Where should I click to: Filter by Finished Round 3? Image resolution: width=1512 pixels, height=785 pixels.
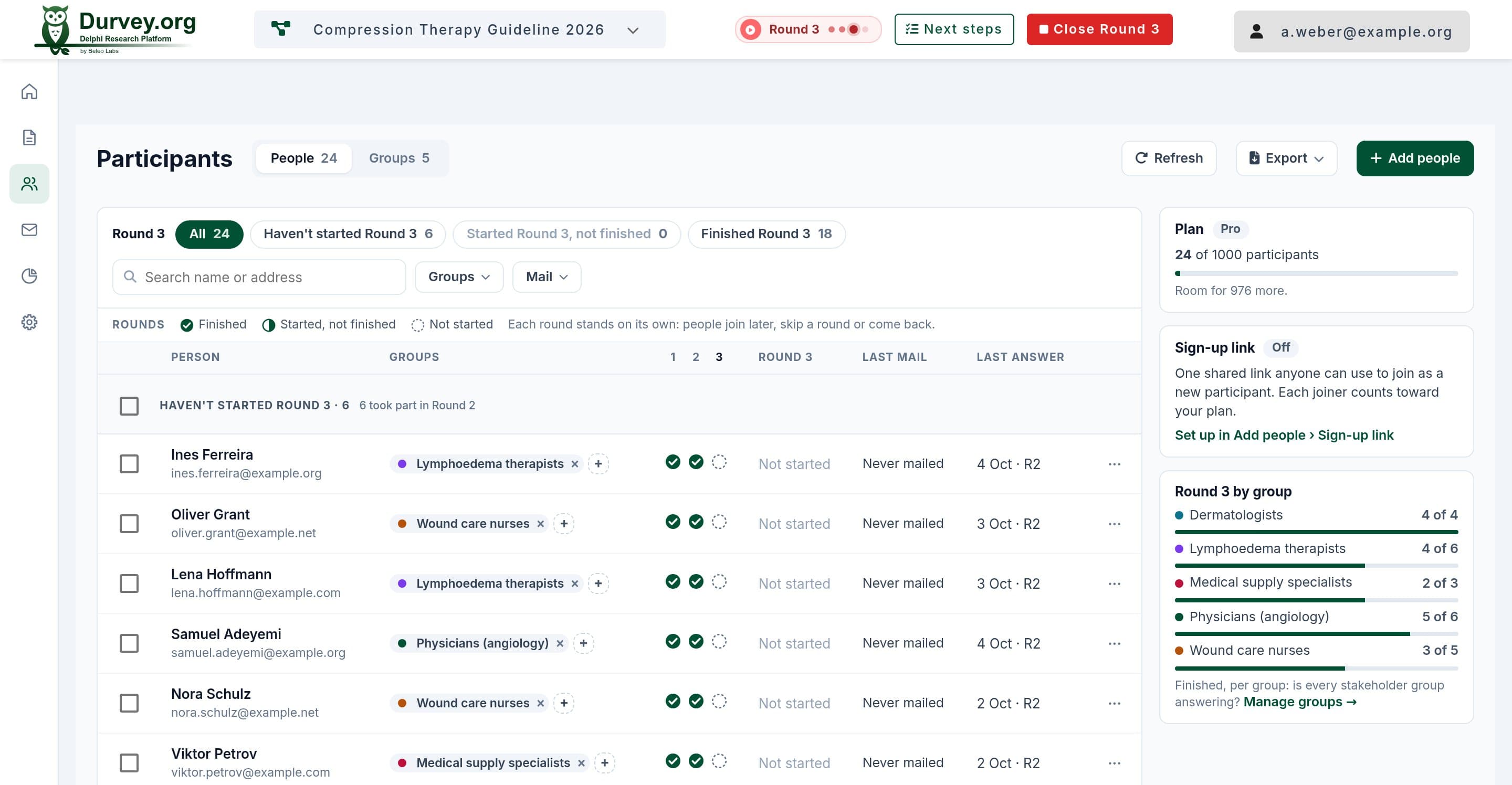(x=766, y=234)
